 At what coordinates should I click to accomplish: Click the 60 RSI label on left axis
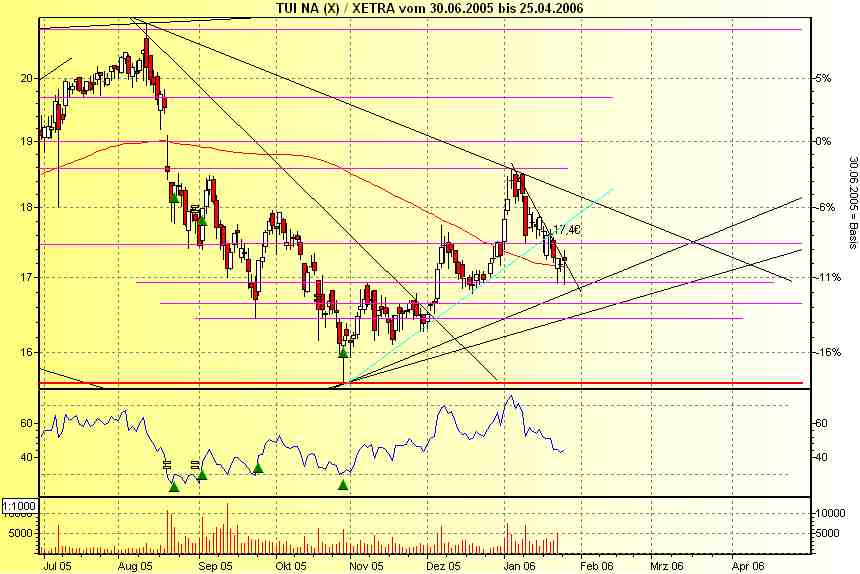[x=27, y=423]
